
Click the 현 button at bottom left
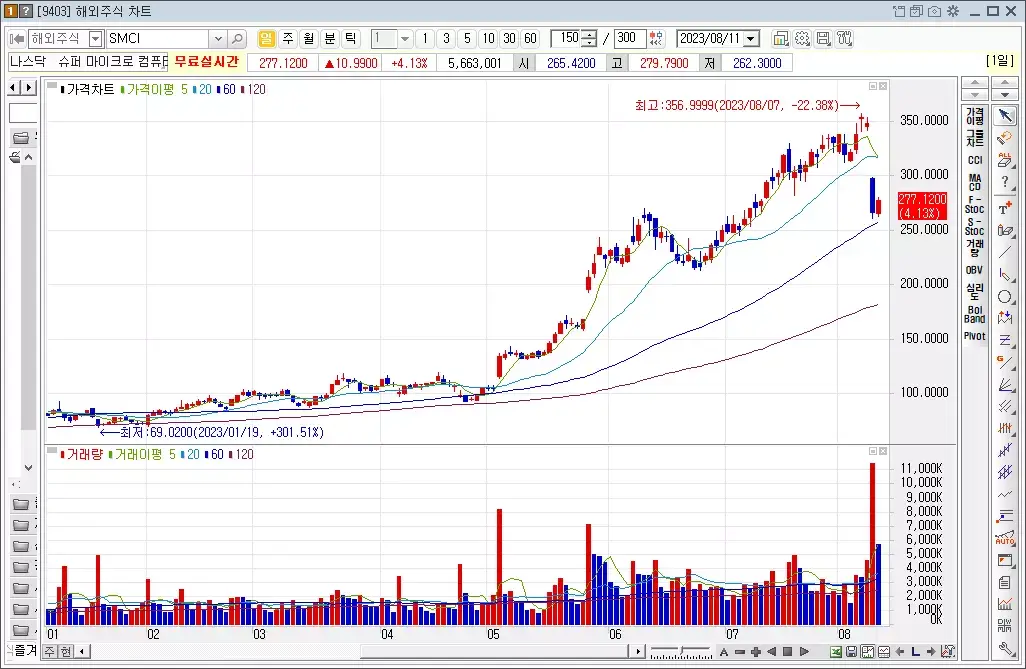(x=66, y=651)
